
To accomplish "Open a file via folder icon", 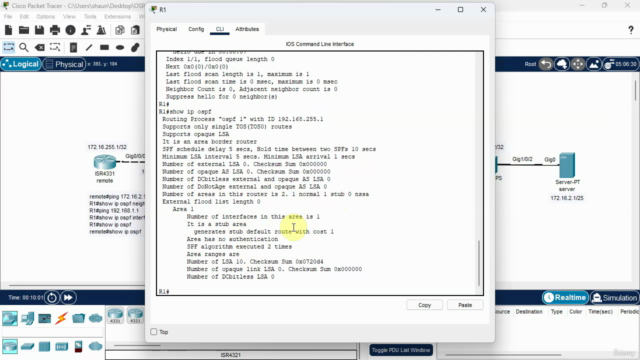I will [24, 30].
